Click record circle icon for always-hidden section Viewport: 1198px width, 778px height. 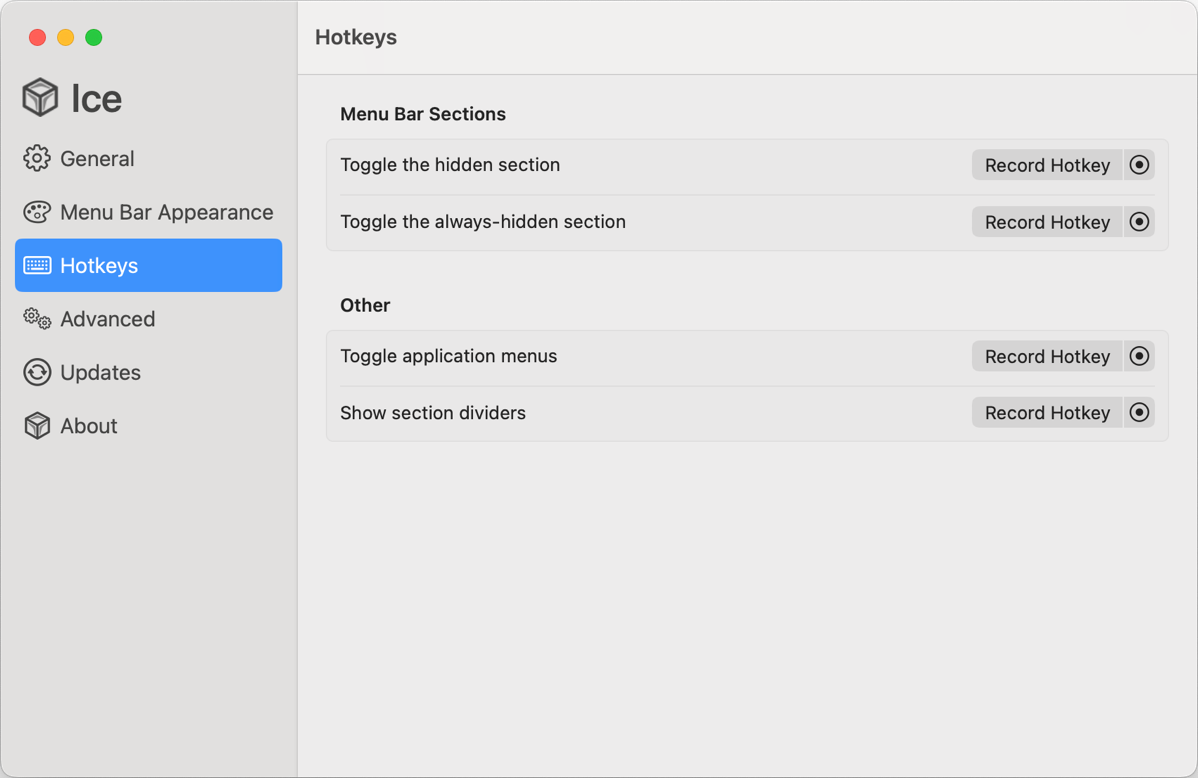pyautogui.click(x=1139, y=222)
